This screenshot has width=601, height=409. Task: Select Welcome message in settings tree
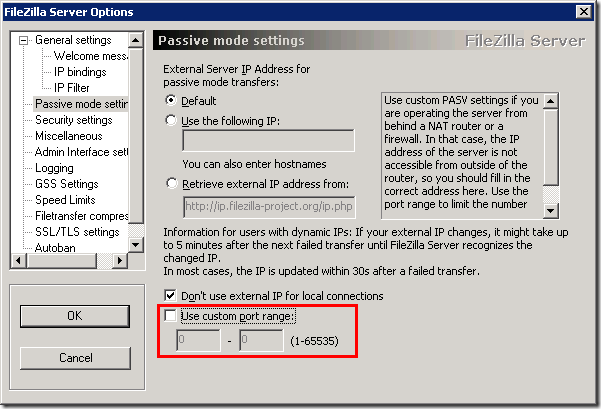tap(90, 56)
